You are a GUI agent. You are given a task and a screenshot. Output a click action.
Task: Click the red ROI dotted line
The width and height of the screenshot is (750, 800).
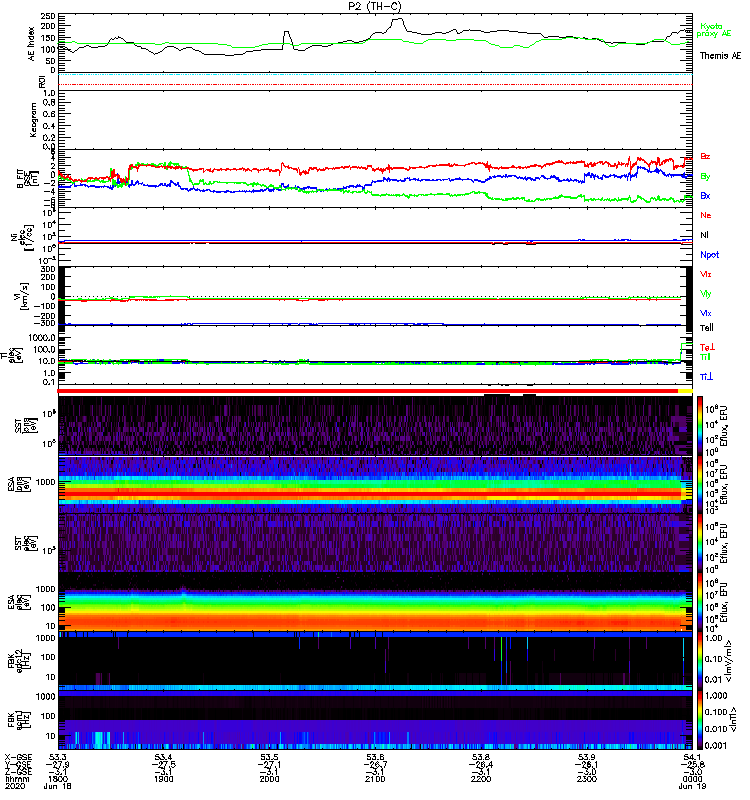[375, 85]
